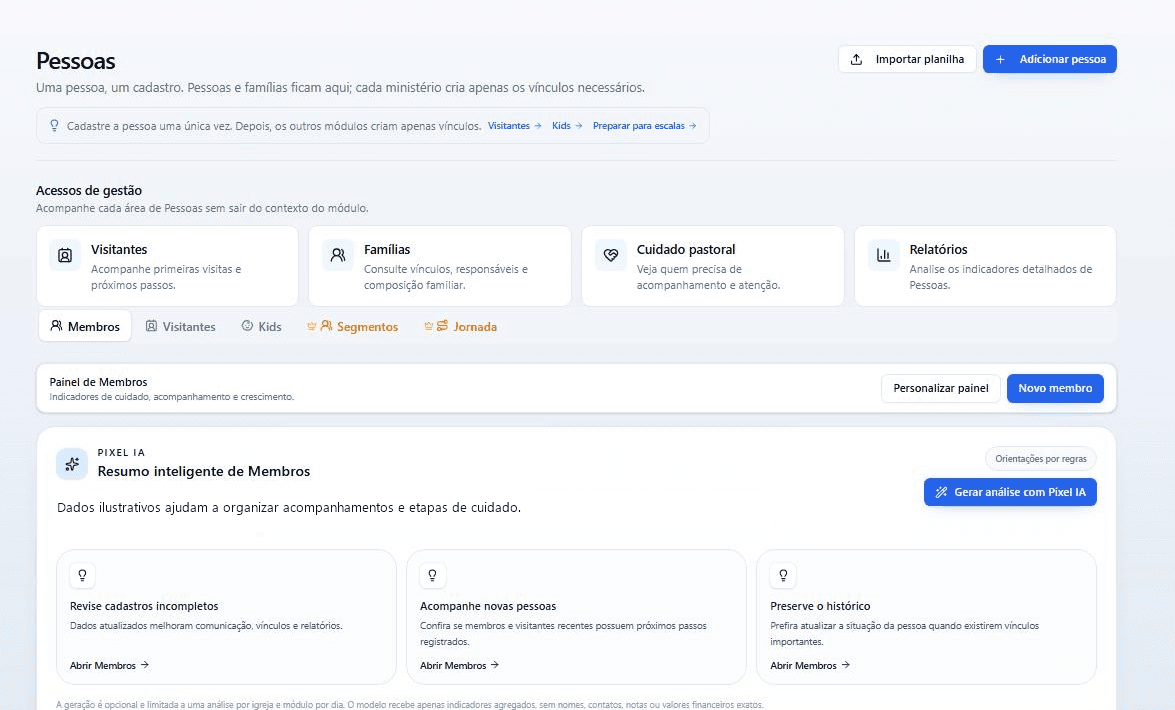Click the Visitantes card badge icon
The image size is (1175, 710).
pyautogui.click(x=65, y=255)
